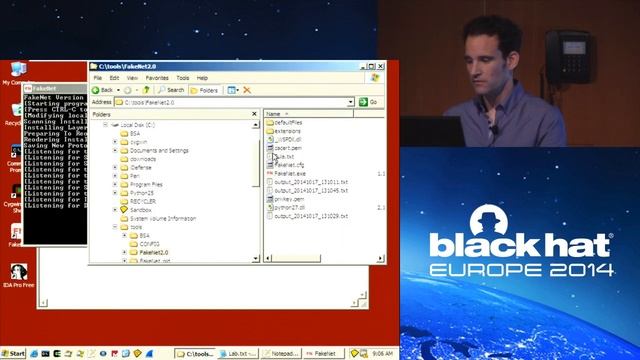This screenshot has height=360, width=640.
Task: Open the Help menu
Action: (x=202, y=78)
